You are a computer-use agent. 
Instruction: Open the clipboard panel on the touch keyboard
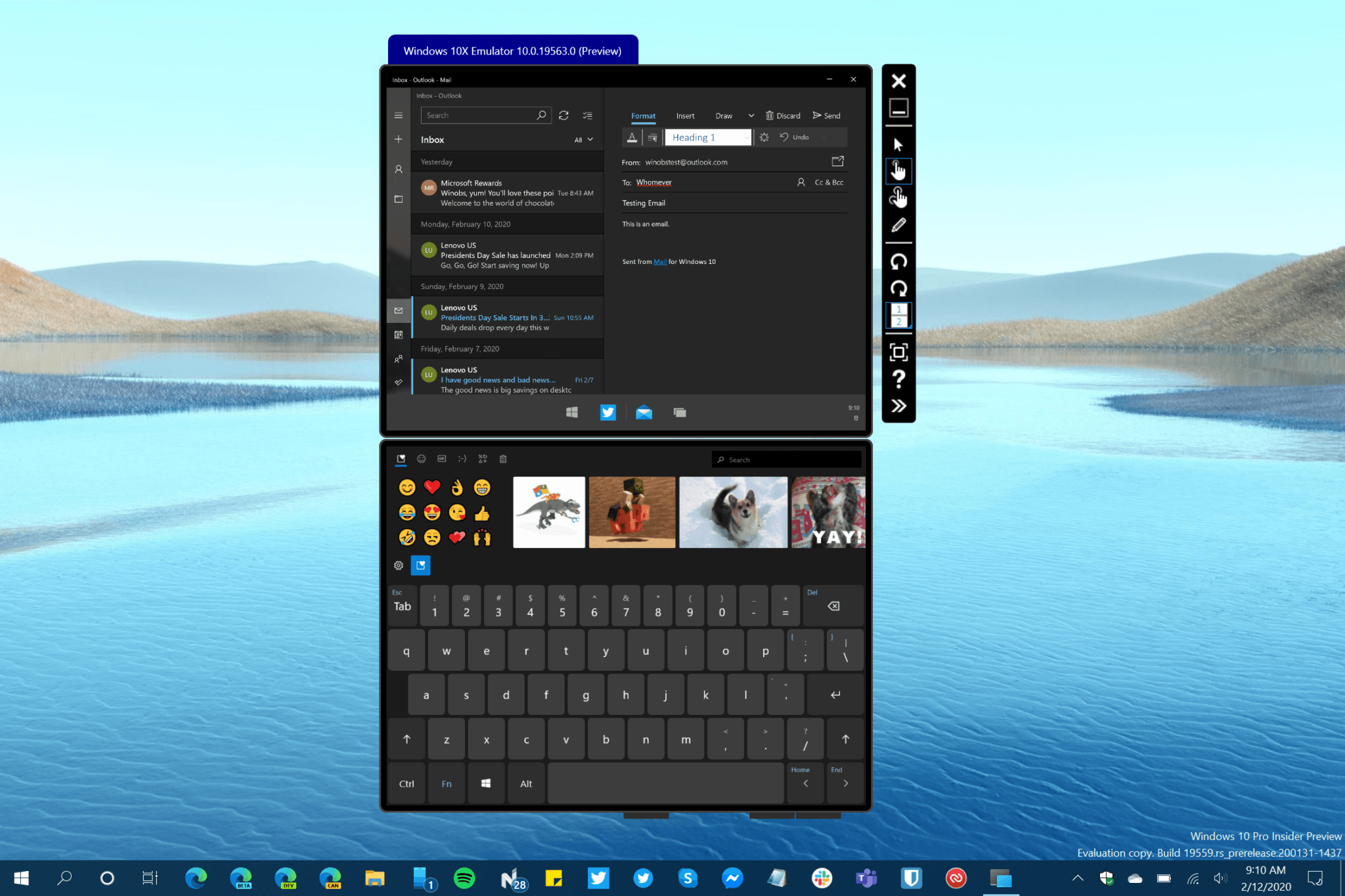coord(503,459)
